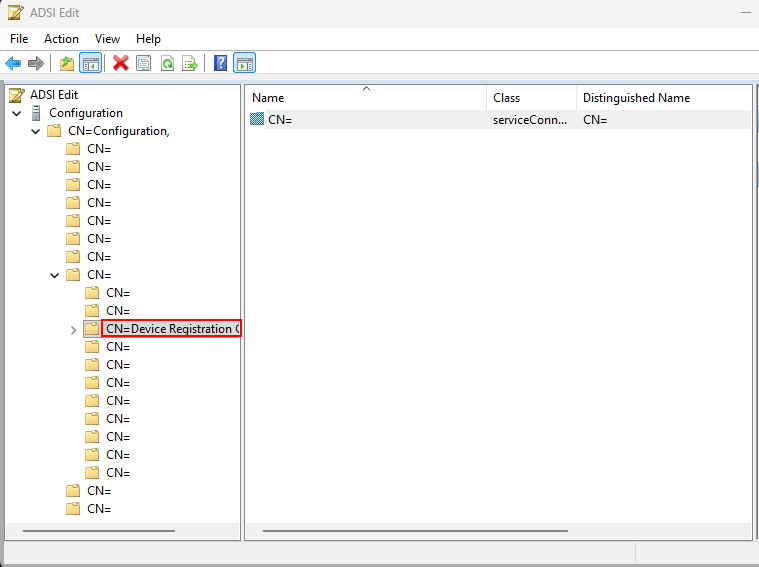This screenshot has width=759, height=567.
Task: Expand the CN=Device Registration node
Action: pyautogui.click(x=74, y=330)
